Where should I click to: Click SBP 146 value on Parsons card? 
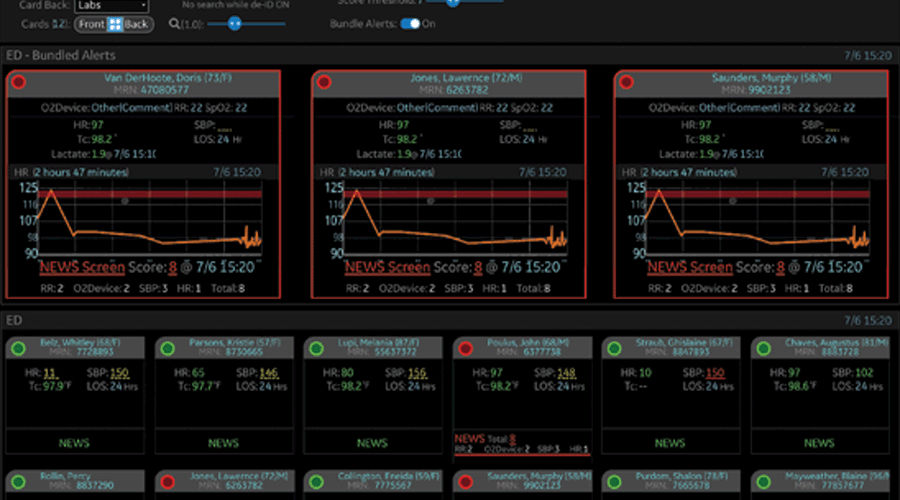pos(269,373)
